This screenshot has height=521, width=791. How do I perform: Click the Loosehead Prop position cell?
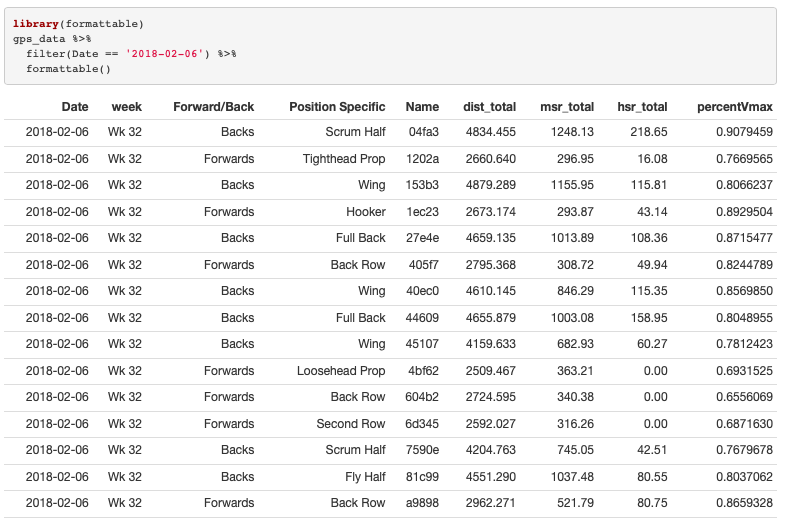coord(340,371)
